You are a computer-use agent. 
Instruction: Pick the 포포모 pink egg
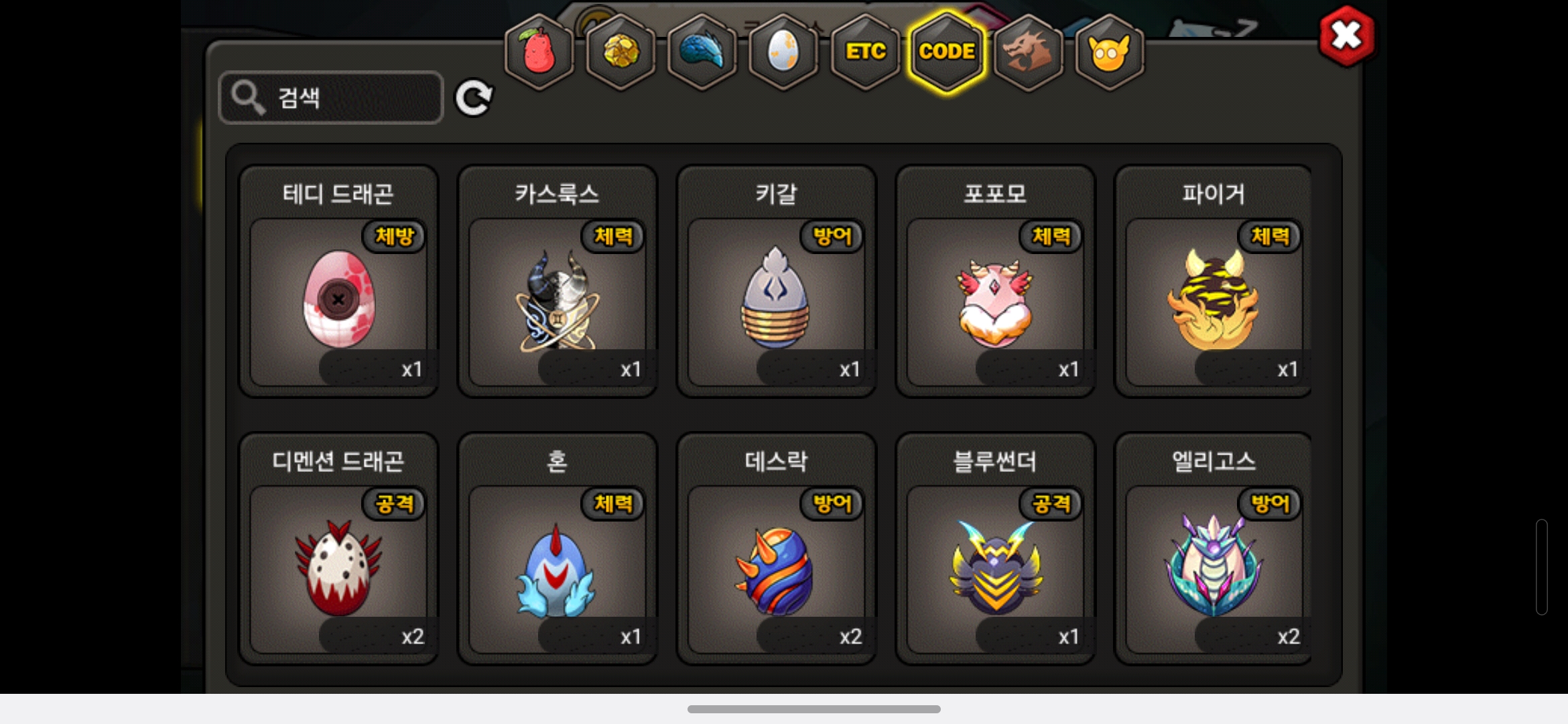996,282
